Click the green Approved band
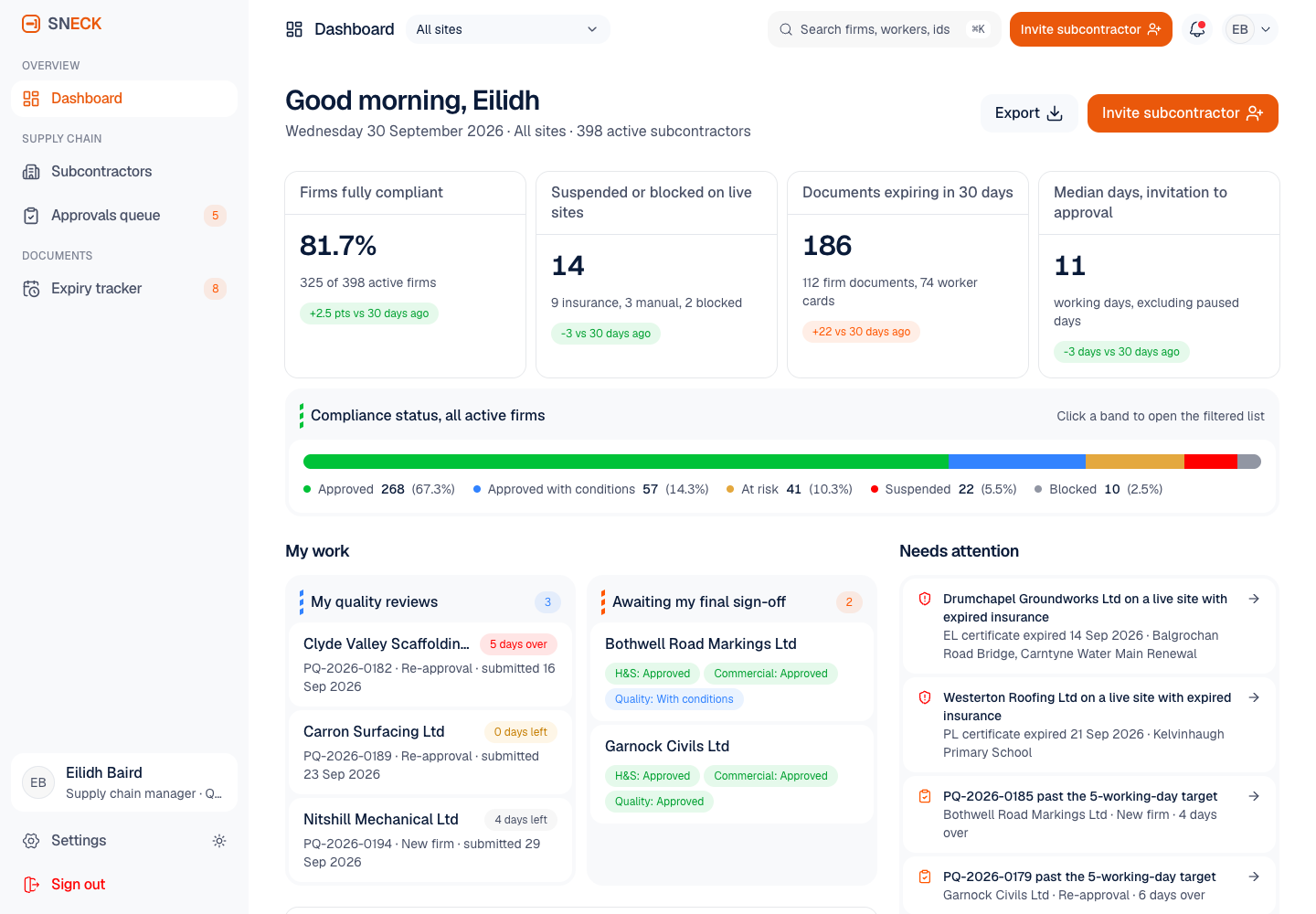 point(625,462)
